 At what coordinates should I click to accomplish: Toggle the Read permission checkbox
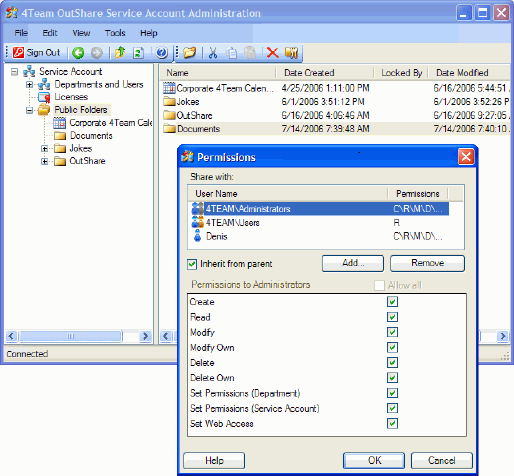click(392, 317)
